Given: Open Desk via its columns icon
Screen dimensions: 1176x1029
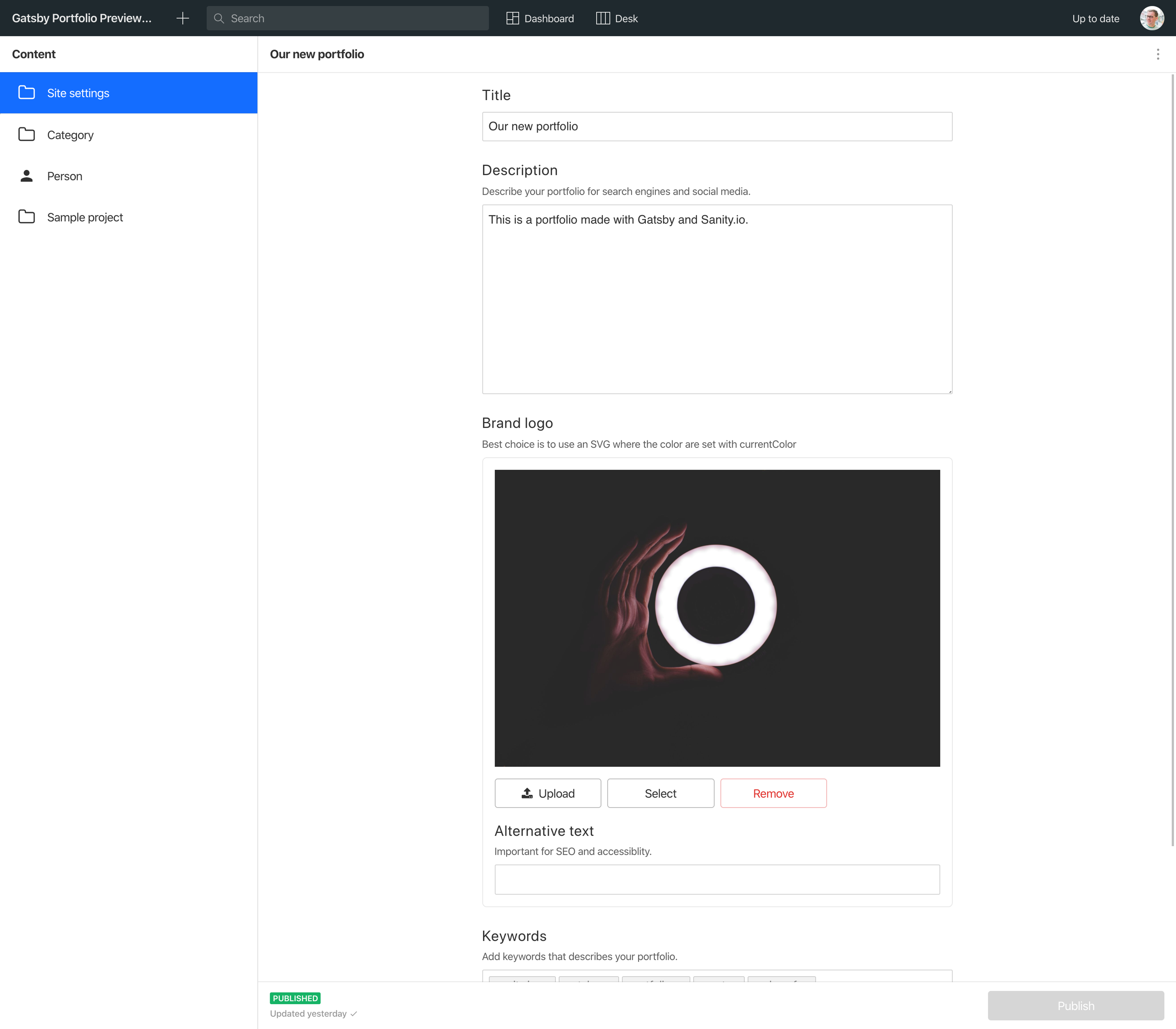Looking at the screenshot, I should click(602, 18).
